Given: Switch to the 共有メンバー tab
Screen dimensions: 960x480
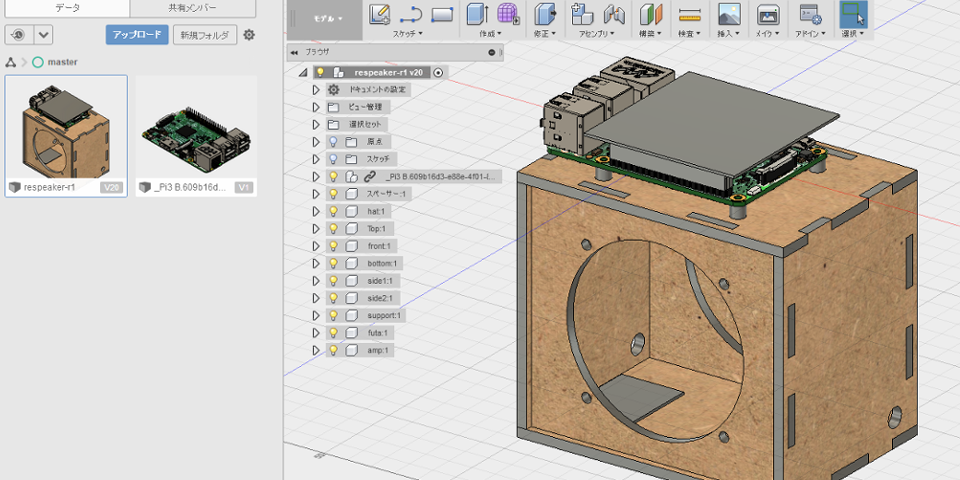Looking at the screenshot, I should pos(193,8).
